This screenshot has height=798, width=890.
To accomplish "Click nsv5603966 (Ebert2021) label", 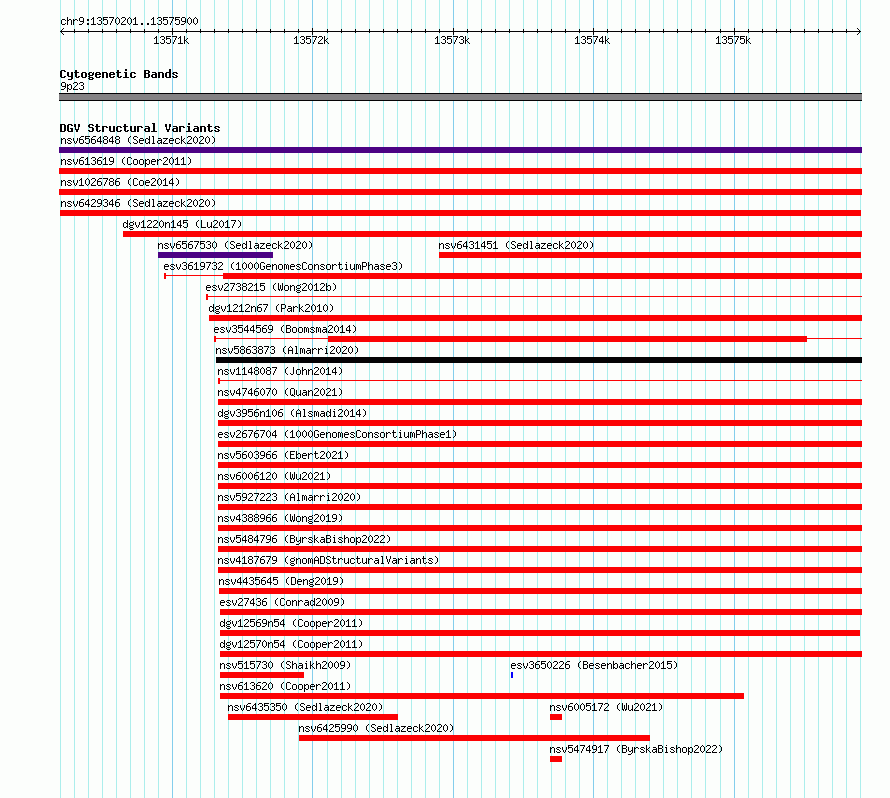I will click(x=283, y=455).
